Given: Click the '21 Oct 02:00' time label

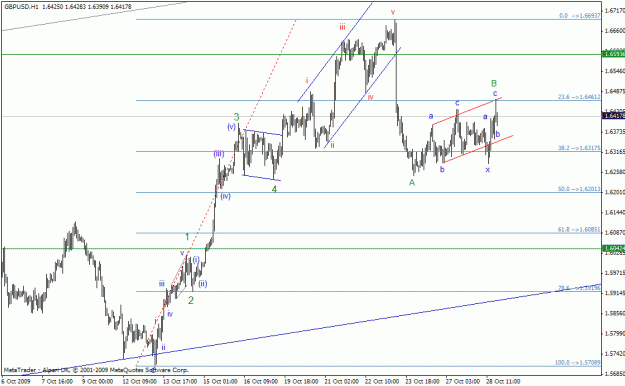Looking at the screenshot, I should 342,382.
